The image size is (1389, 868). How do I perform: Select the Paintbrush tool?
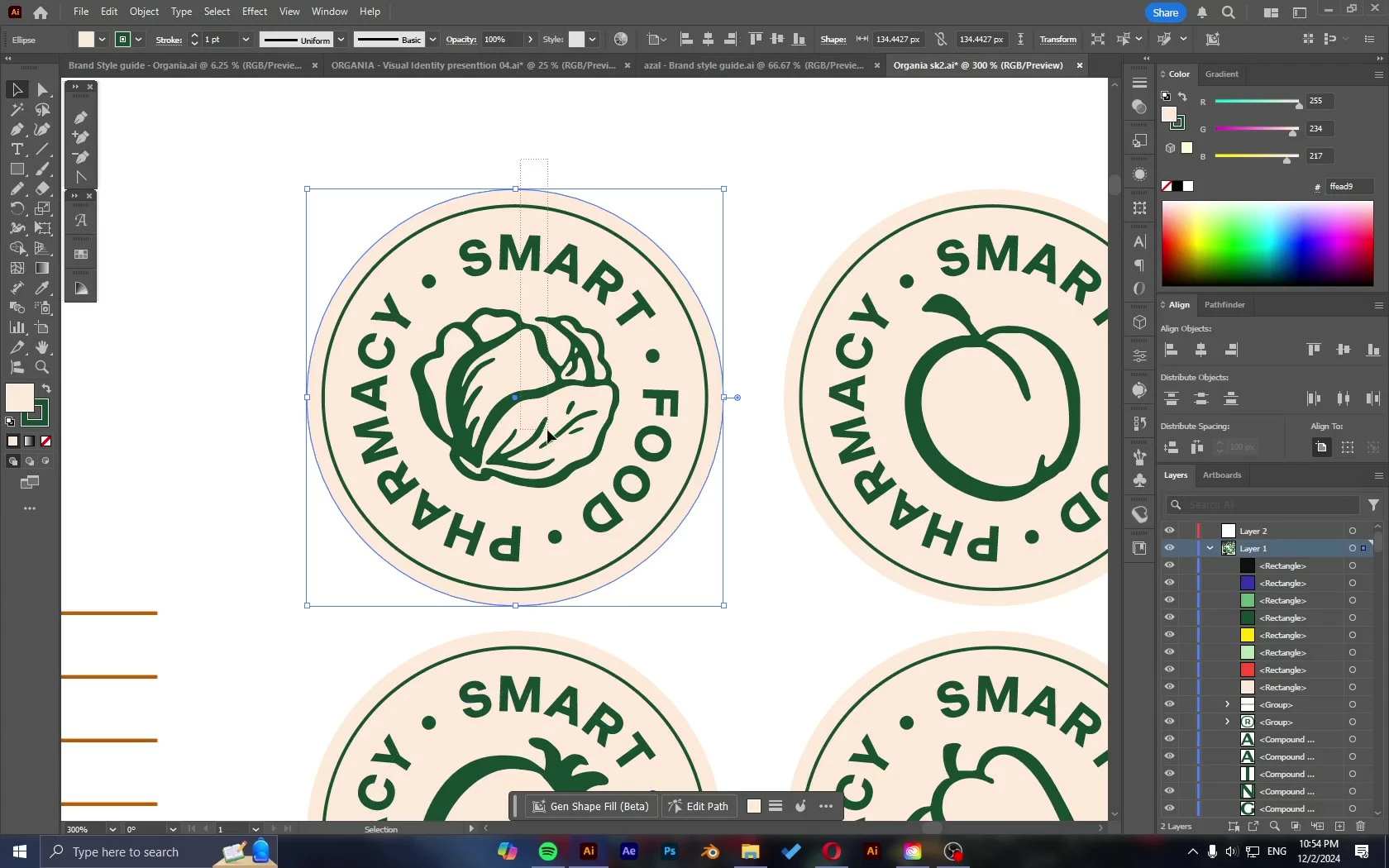point(43,169)
